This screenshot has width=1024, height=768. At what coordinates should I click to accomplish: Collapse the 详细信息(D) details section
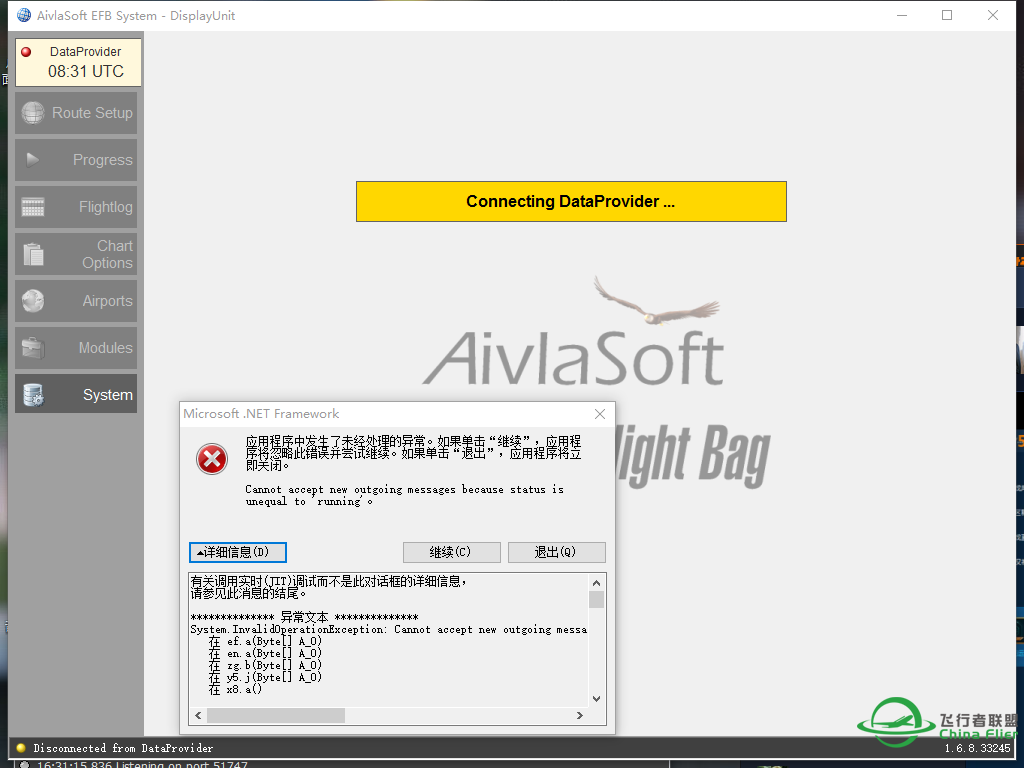click(x=238, y=552)
